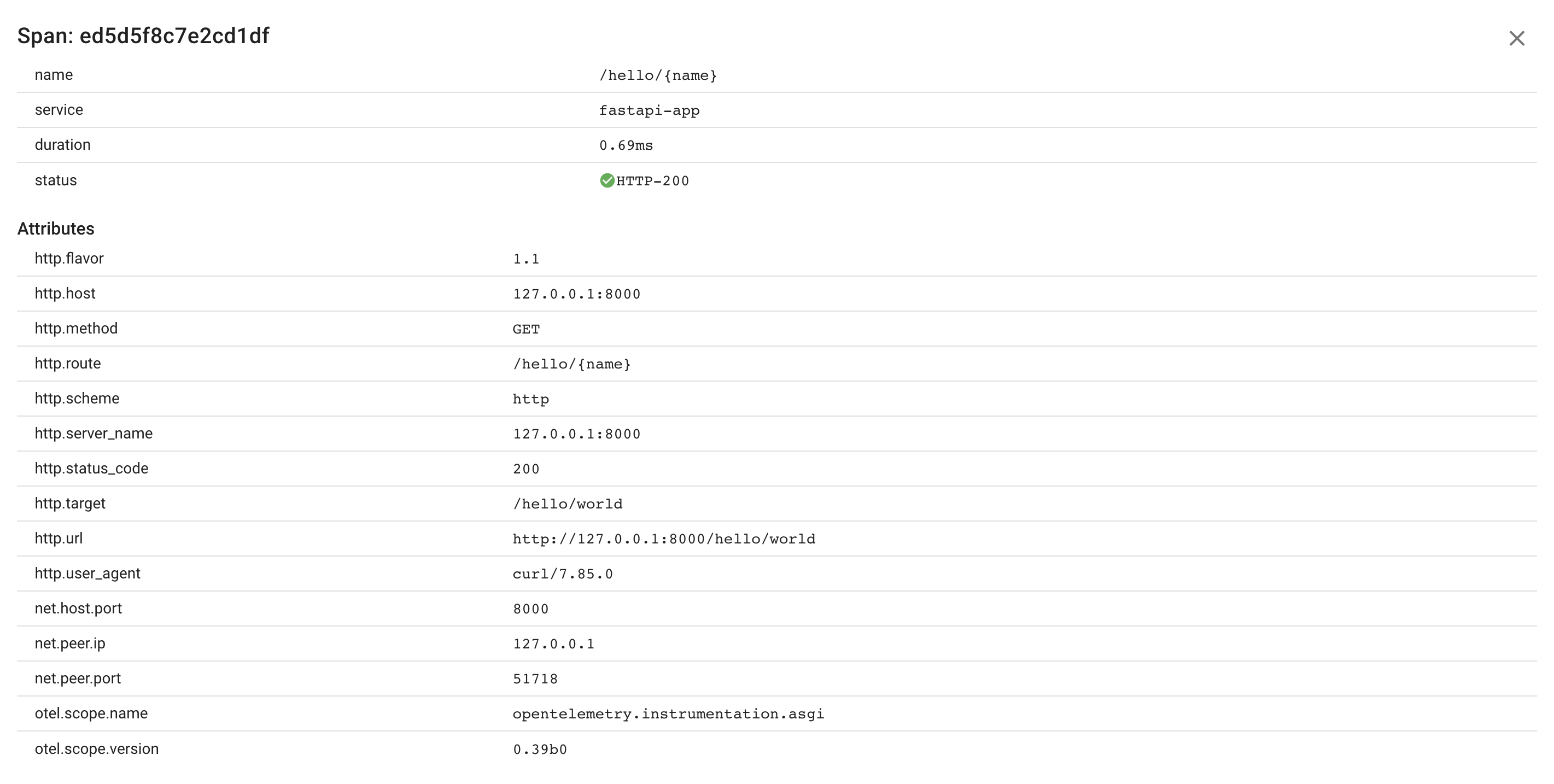Click the http.server_name attribute label

[94, 434]
